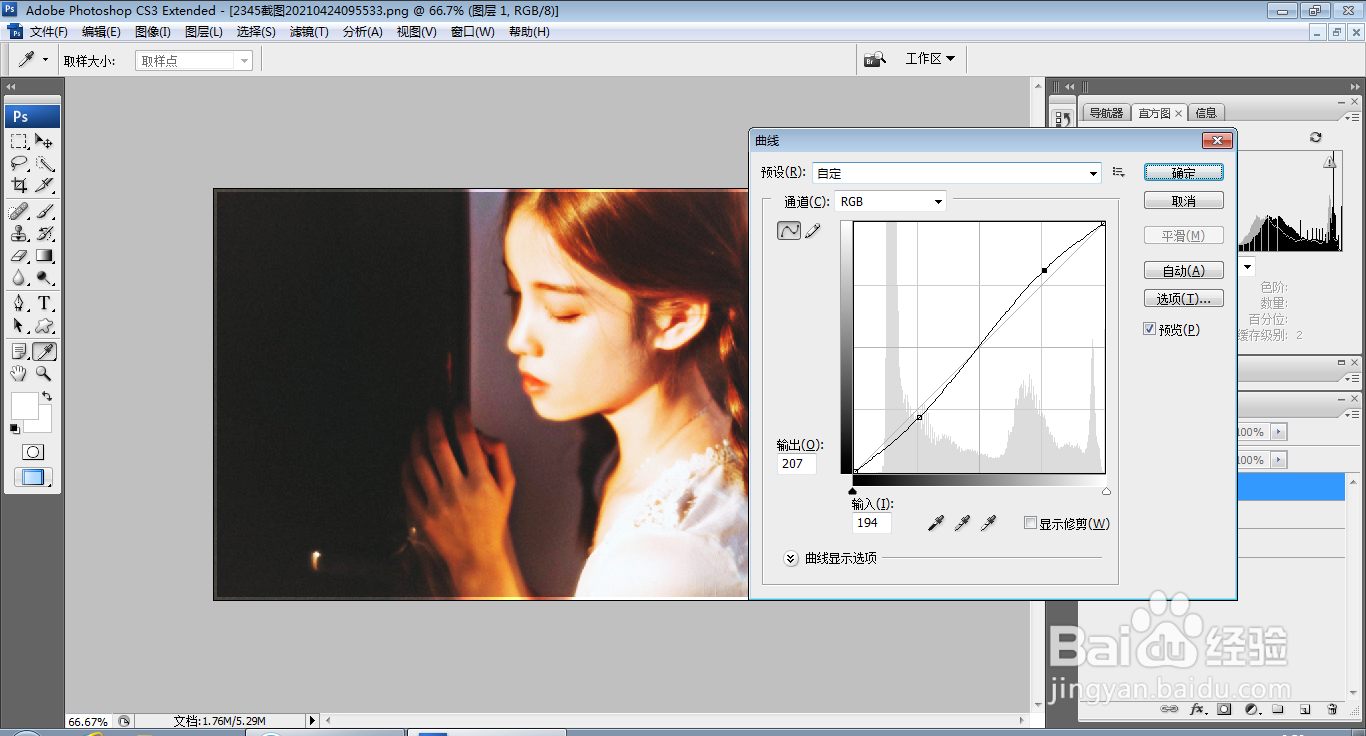
Task: Add a layer mask from Layers panel
Action: pyautogui.click(x=1224, y=709)
